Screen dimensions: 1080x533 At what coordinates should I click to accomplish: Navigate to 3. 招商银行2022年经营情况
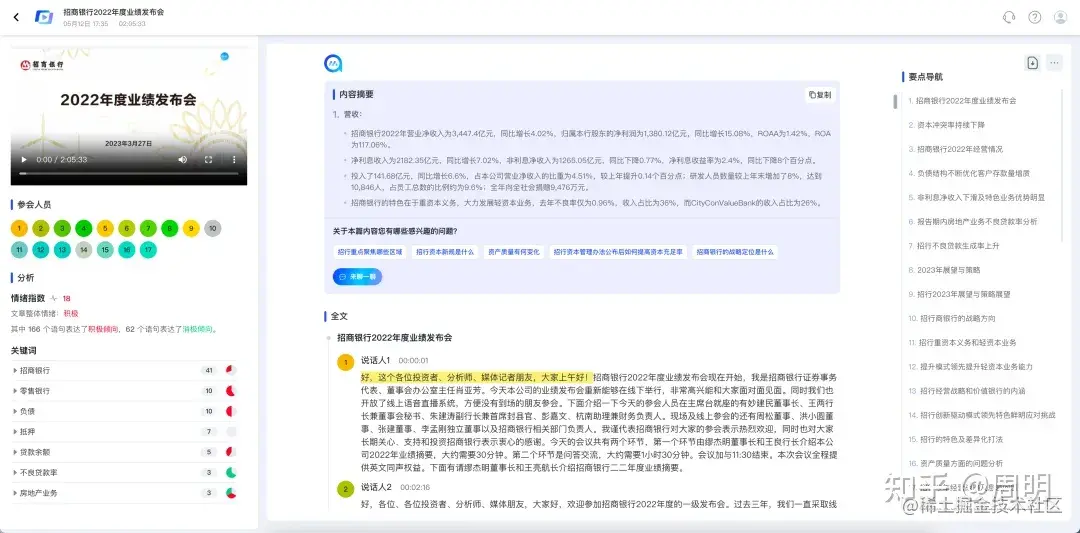955,149
